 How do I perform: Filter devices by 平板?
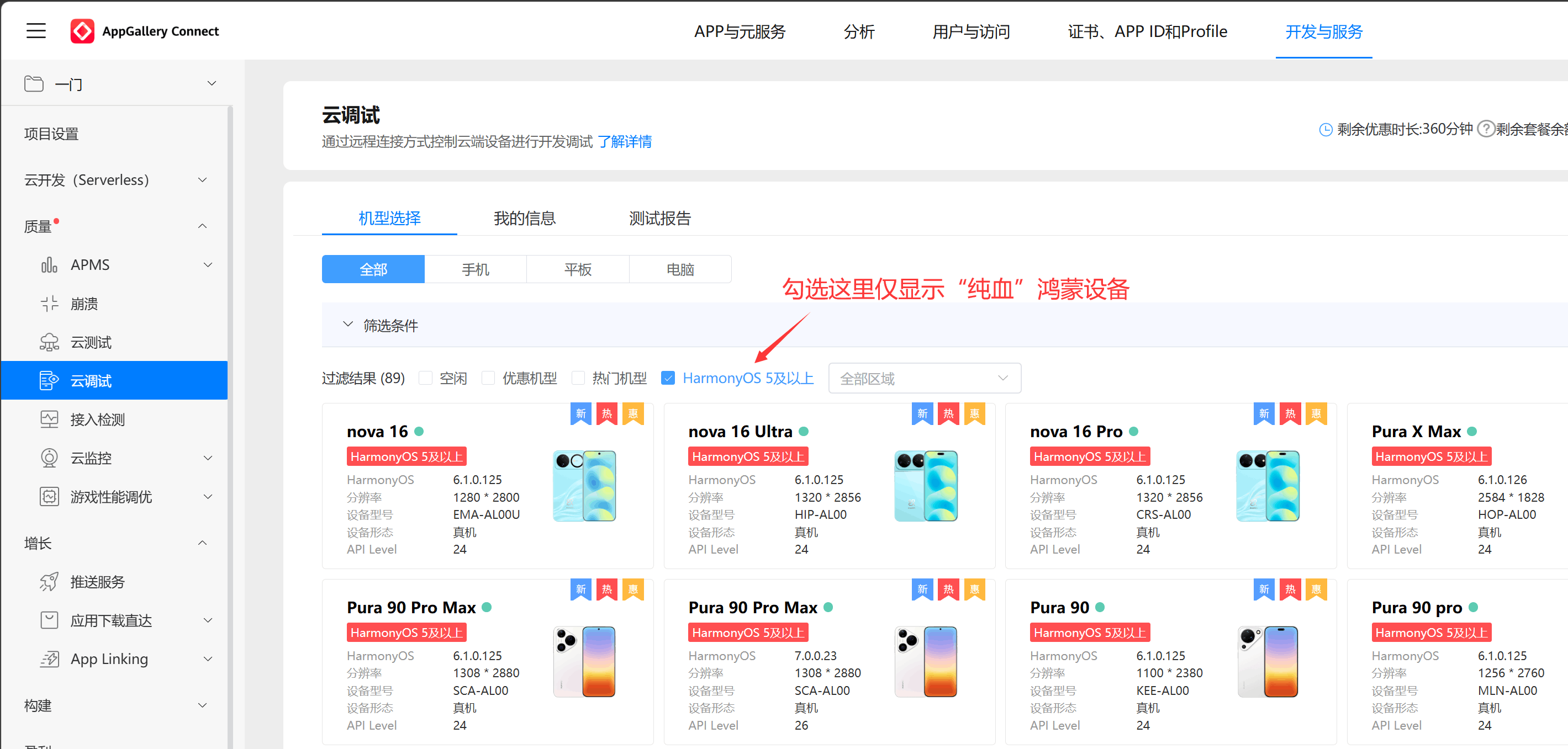pyautogui.click(x=578, y=269)
